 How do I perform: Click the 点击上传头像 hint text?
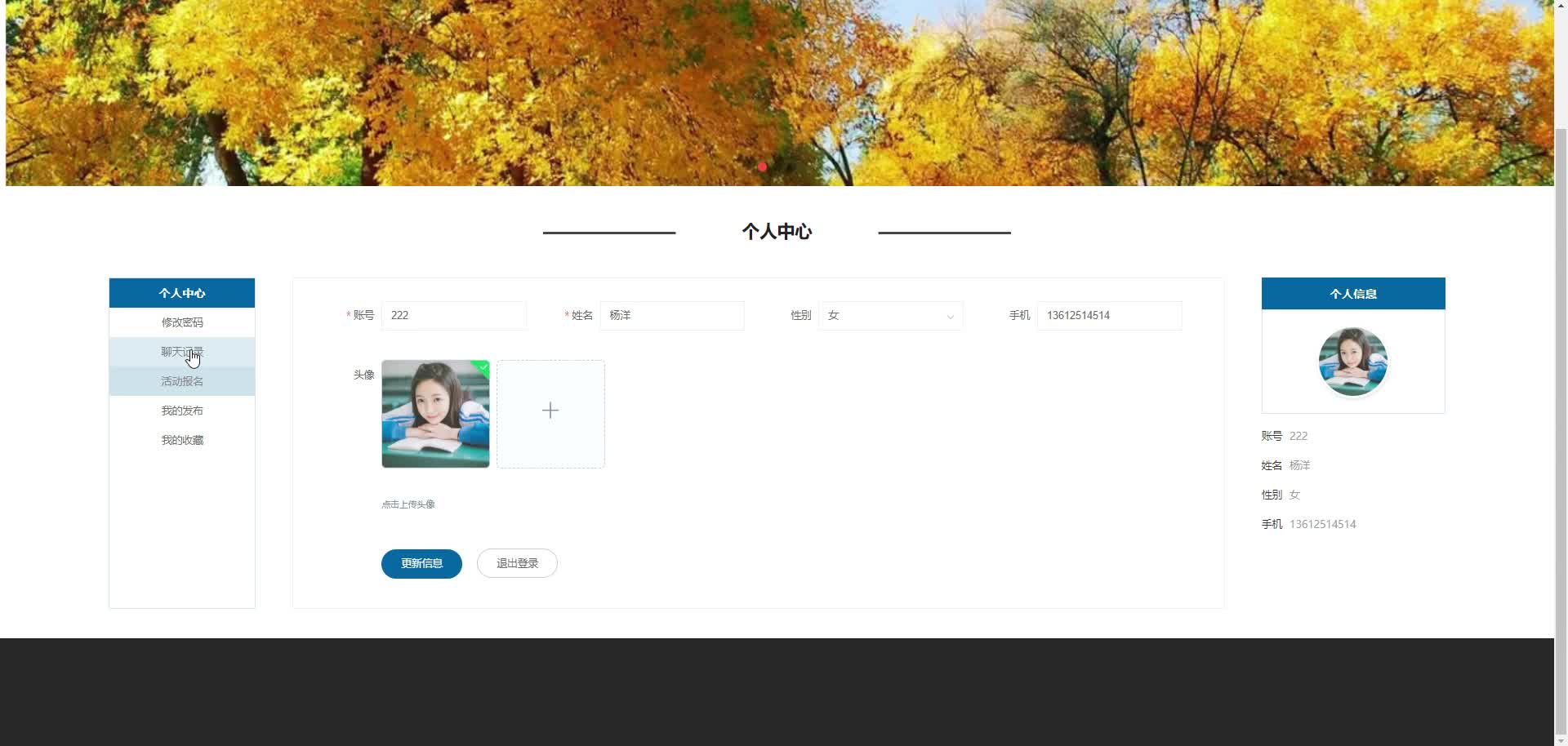[x=408, y=504]
